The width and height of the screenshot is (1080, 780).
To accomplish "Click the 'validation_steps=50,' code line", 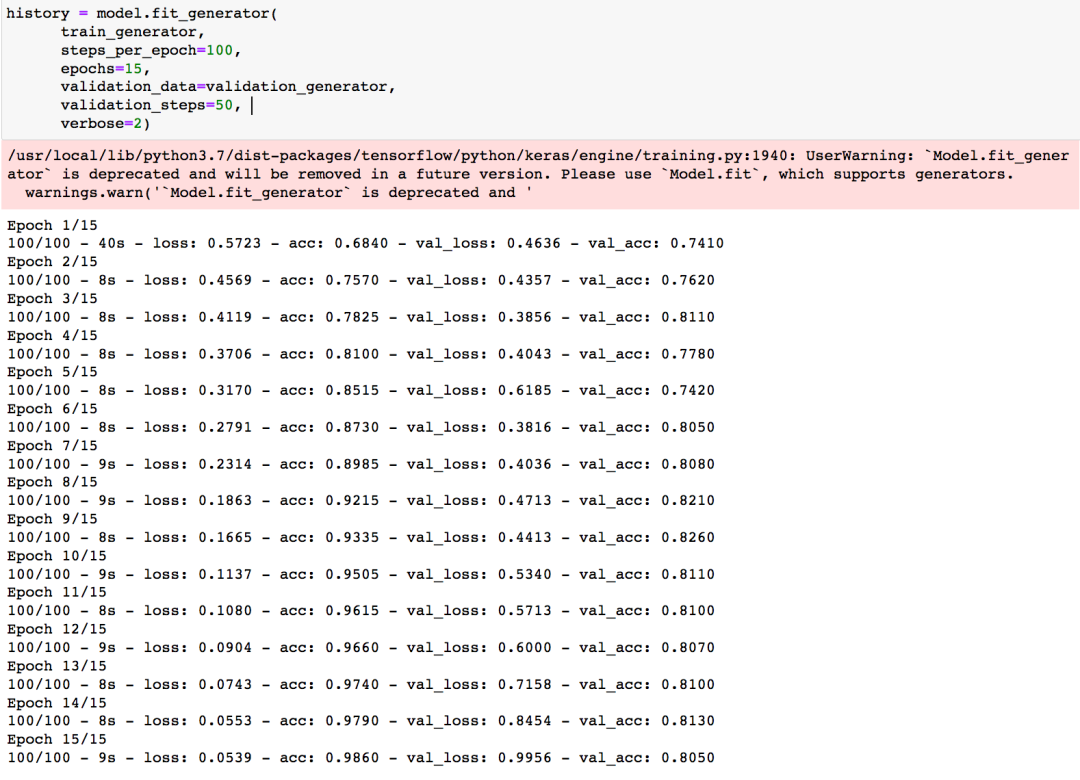I will click(x=151, y=105).
